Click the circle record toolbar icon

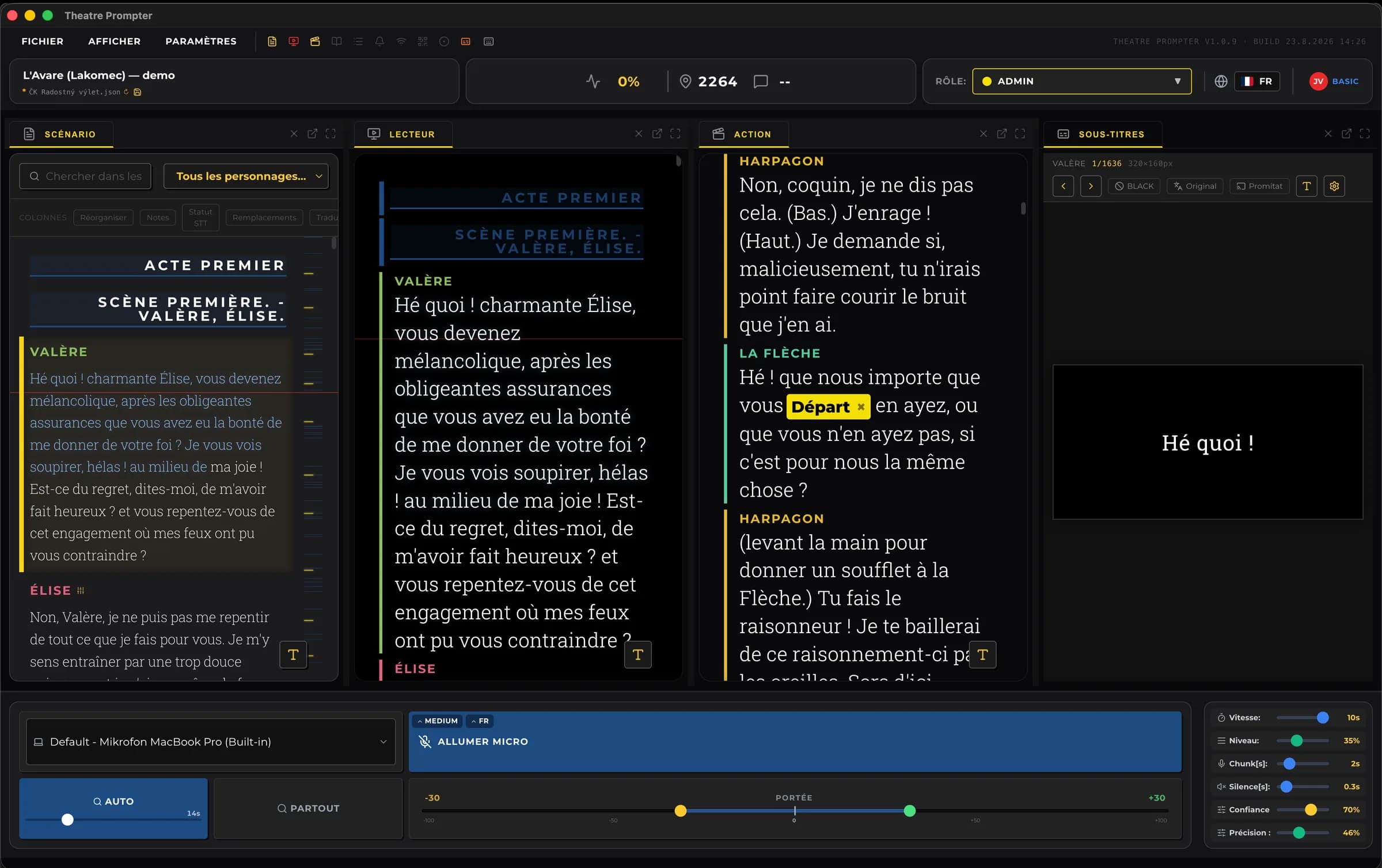(x=444, y=41)
